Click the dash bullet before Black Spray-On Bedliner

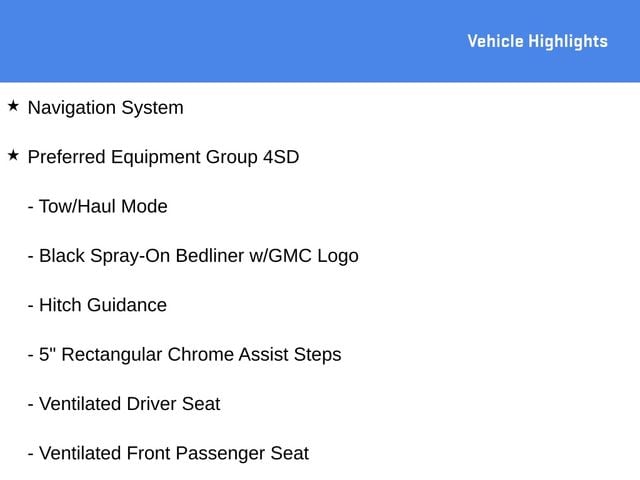point(31,257)
